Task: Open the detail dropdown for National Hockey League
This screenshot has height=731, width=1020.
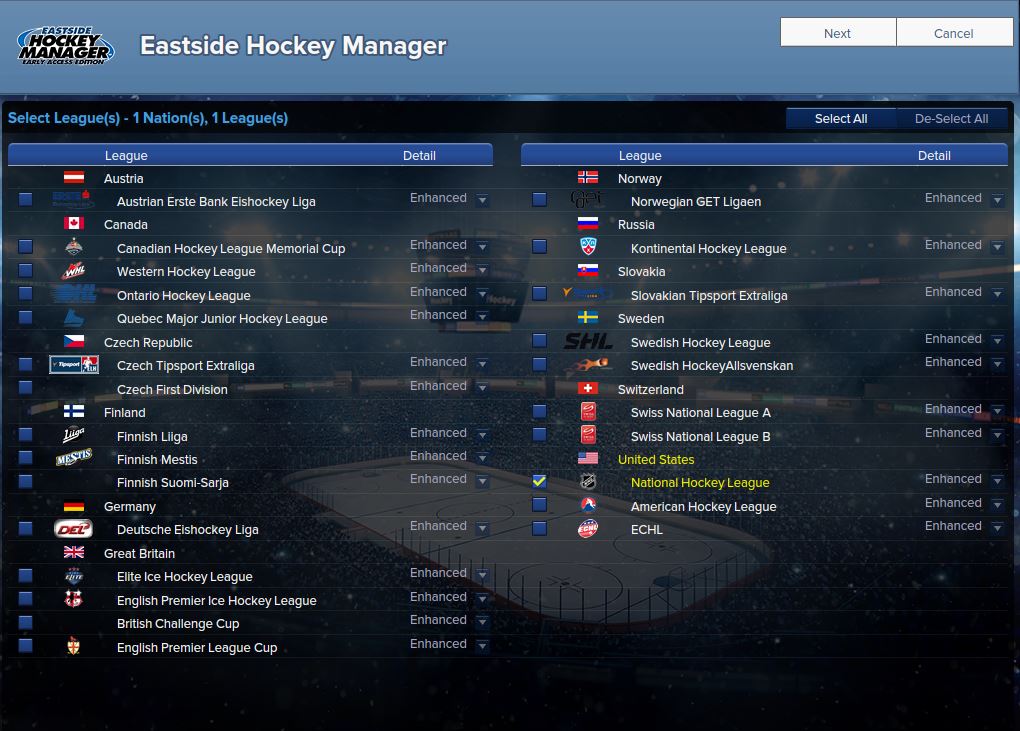Action: point(997,481)
